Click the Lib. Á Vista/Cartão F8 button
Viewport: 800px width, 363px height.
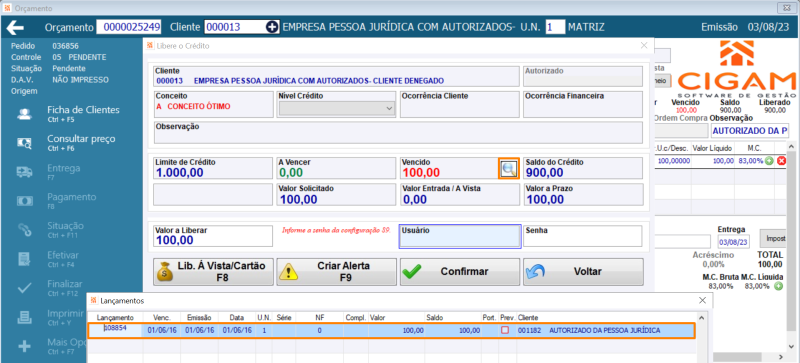(213, 272)
